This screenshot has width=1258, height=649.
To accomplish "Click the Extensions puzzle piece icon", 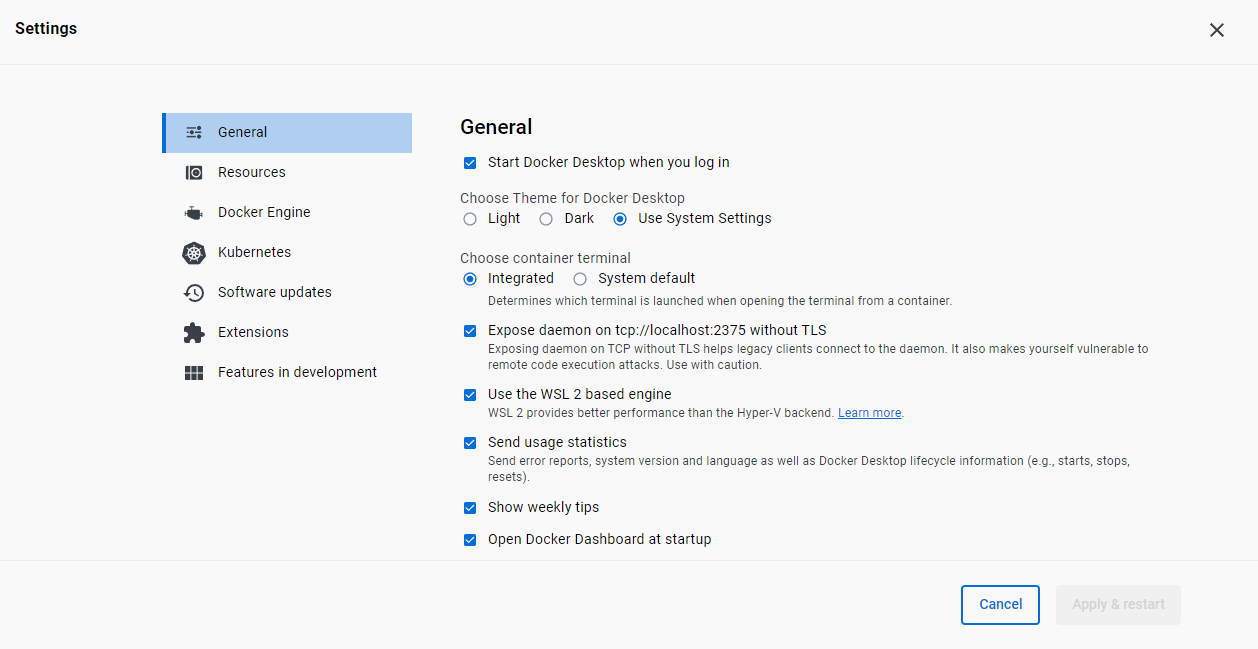I will [194, 332].
